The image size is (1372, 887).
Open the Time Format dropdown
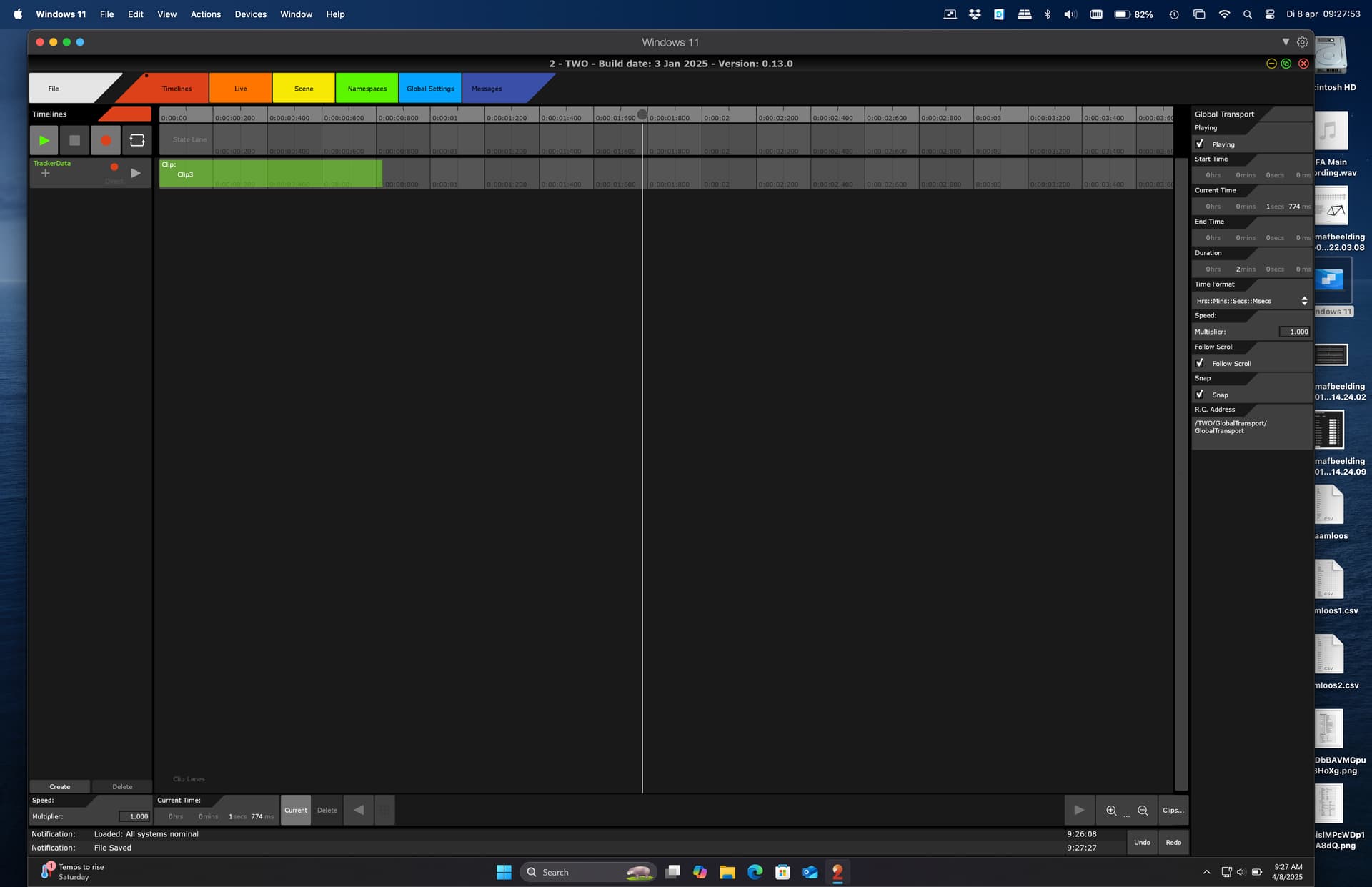coord(1251,301)
